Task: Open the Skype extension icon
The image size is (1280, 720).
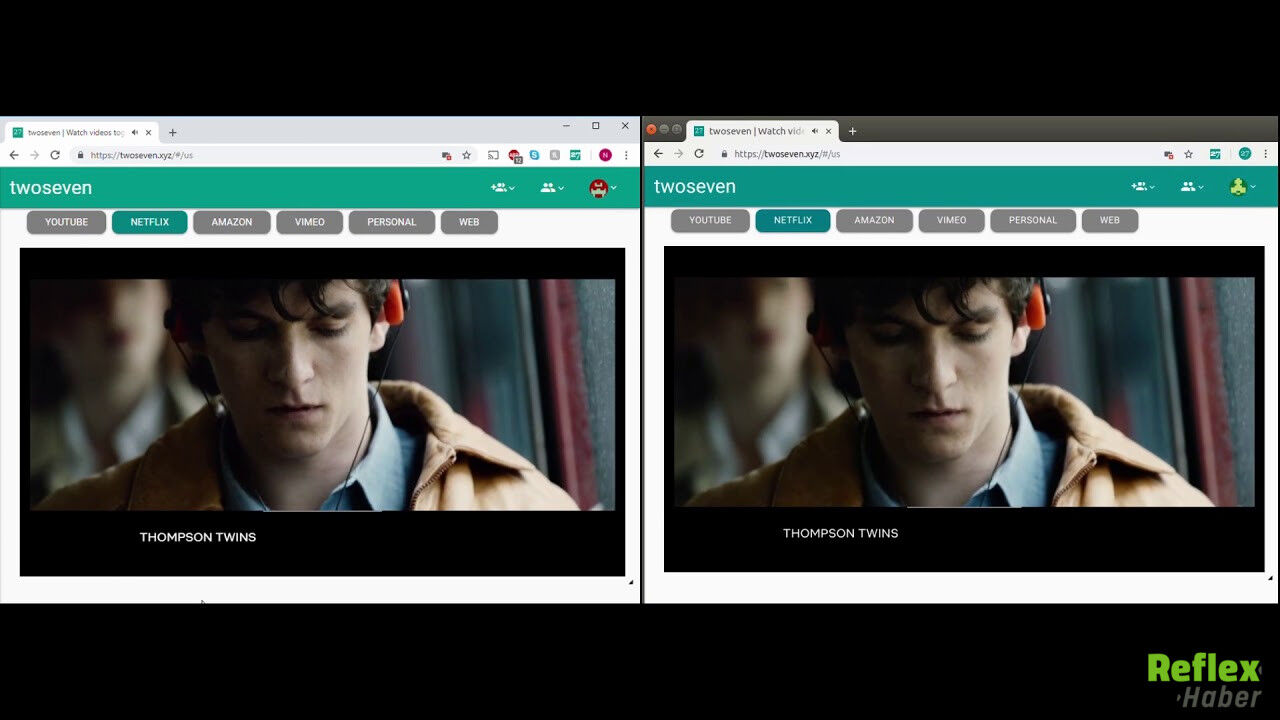Action: [535, 155]
